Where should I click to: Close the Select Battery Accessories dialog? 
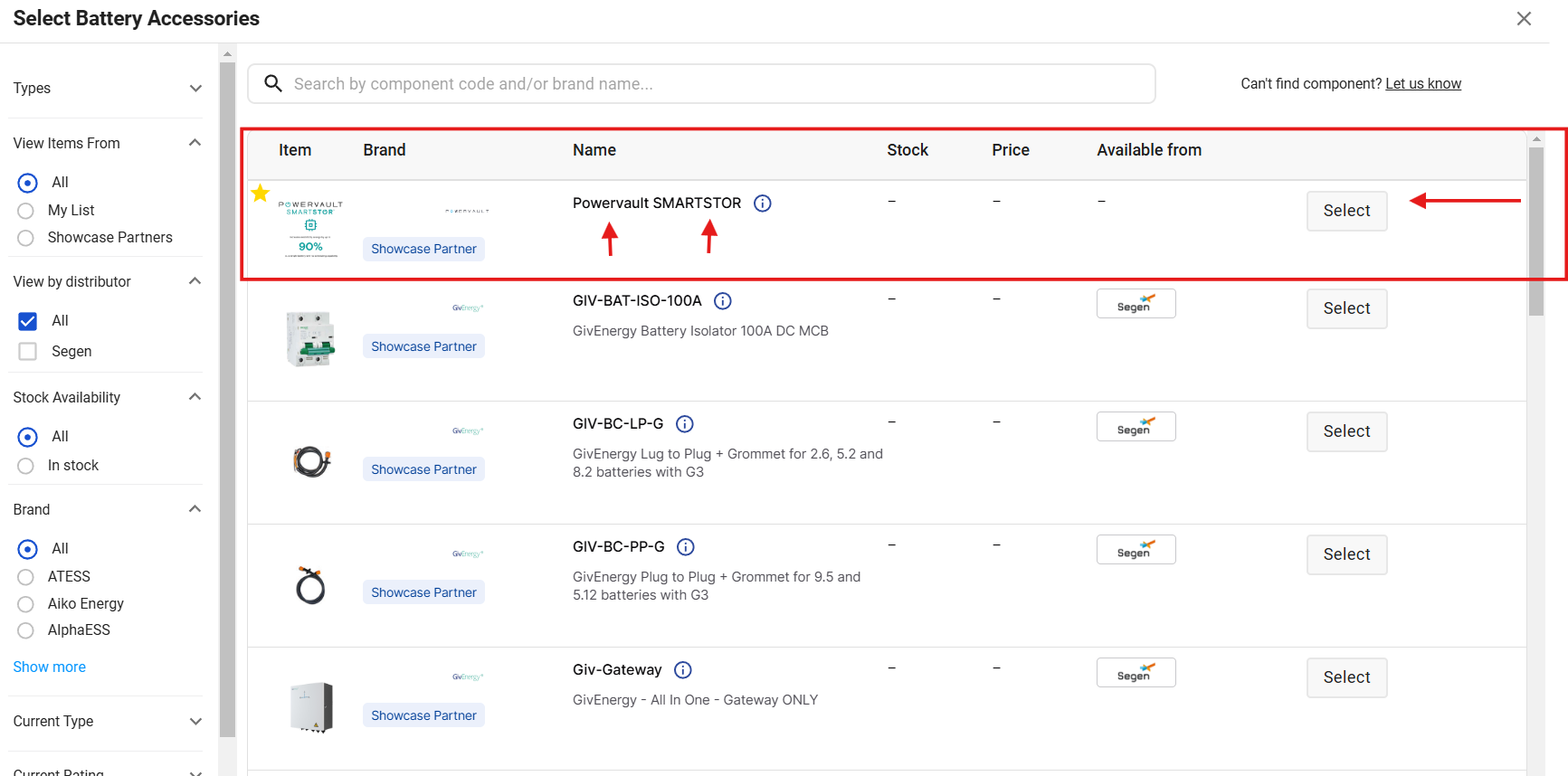[1524, 19]
